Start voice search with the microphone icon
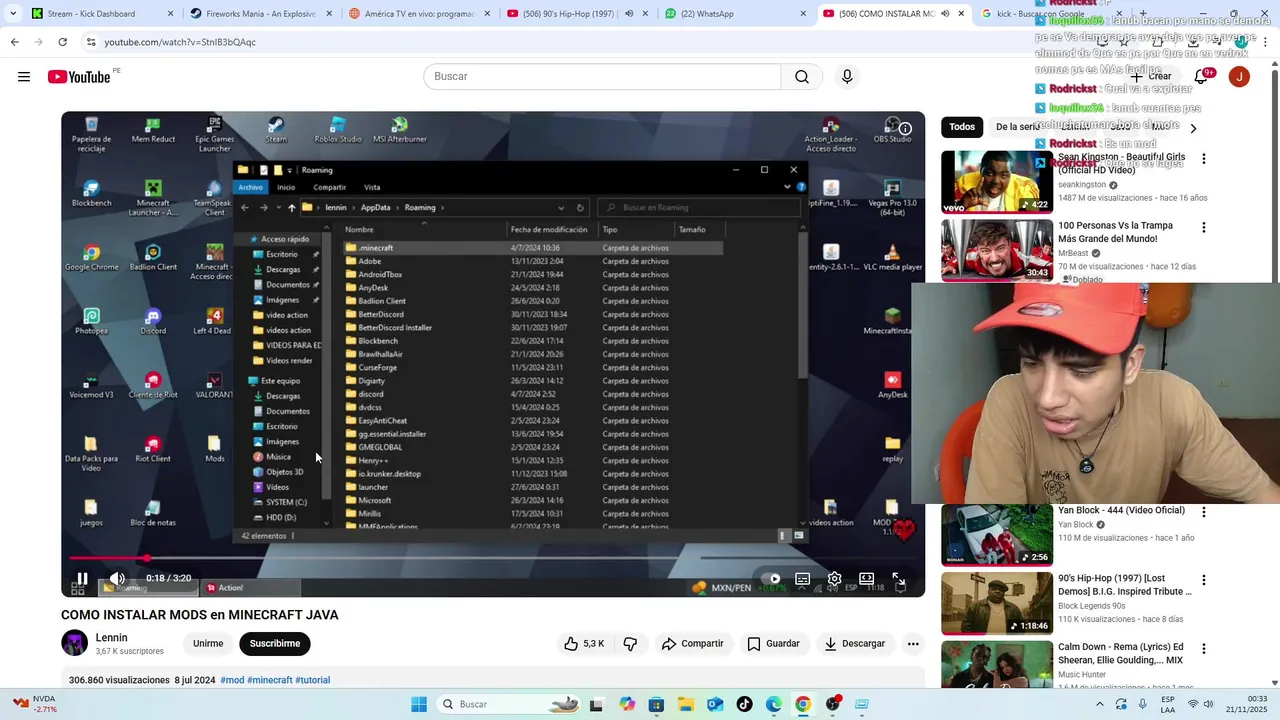The image size is (1280, 720). (847, 77)
